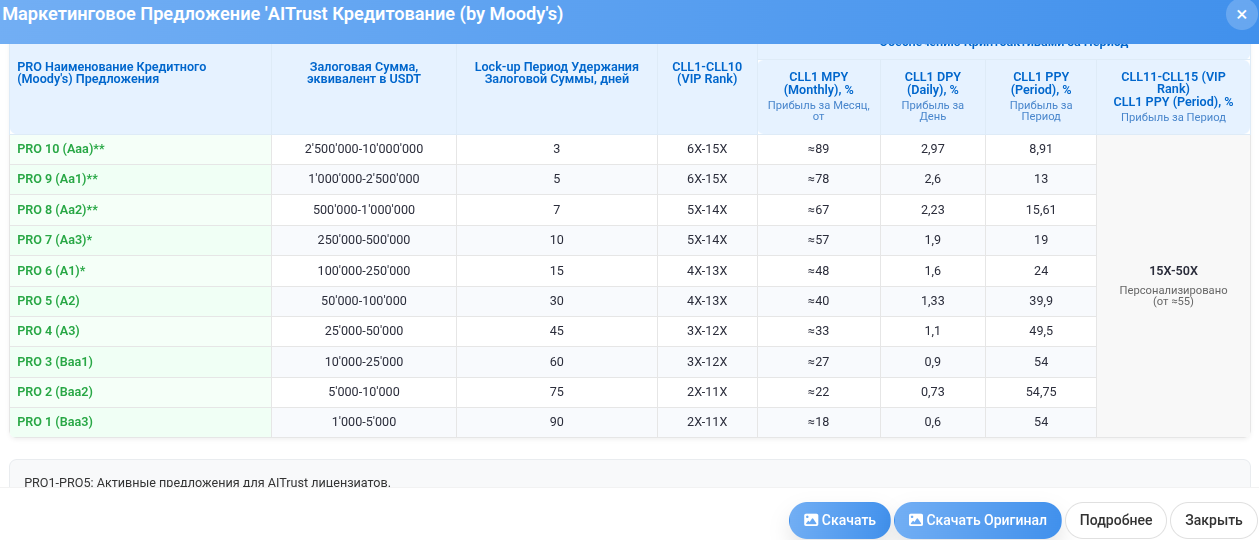The height and width of the screenshot is (540, 1259).
Task: Select the row label PRO 1 (Baa3)
Action: [55, 422]
